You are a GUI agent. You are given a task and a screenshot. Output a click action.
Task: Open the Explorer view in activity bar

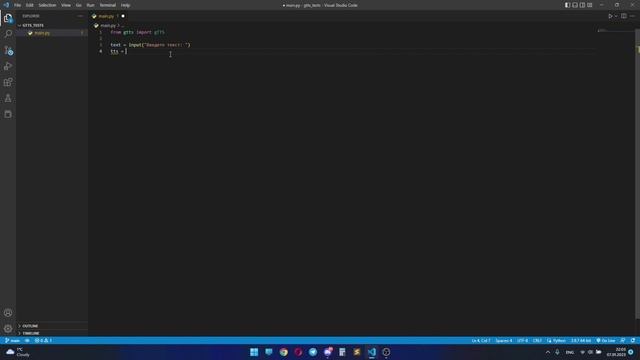(8, 18)
